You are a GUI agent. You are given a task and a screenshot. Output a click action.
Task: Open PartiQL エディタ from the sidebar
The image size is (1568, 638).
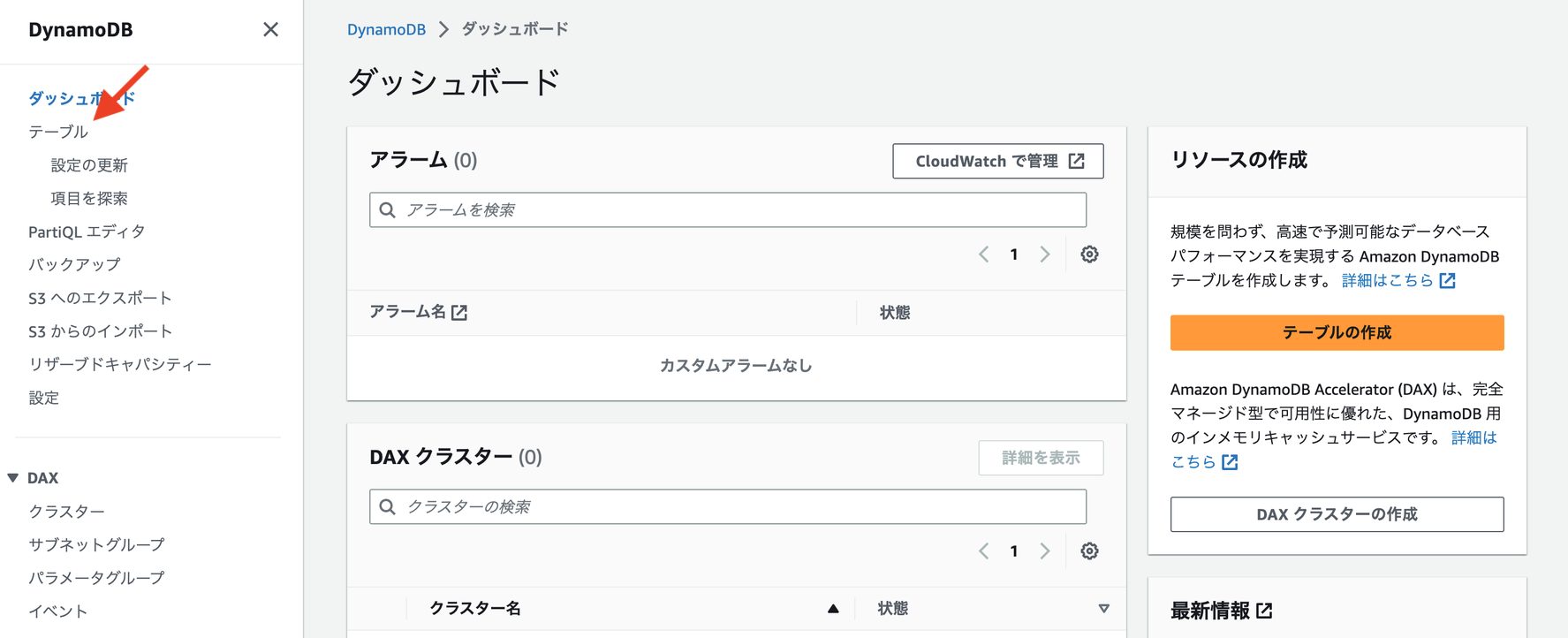click(x=84, y=231)
